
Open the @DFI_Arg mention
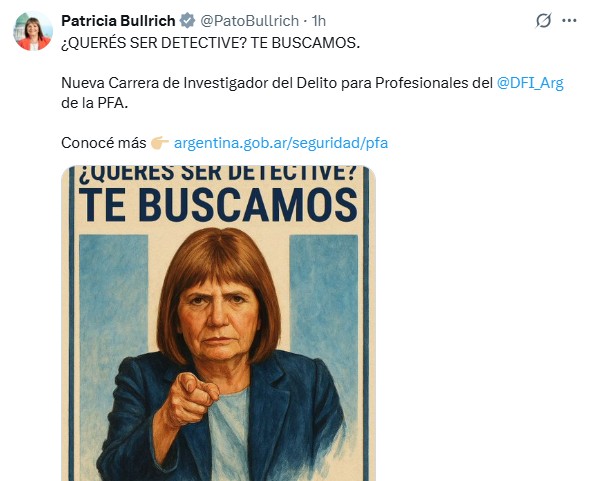click(x=530, y=83)
